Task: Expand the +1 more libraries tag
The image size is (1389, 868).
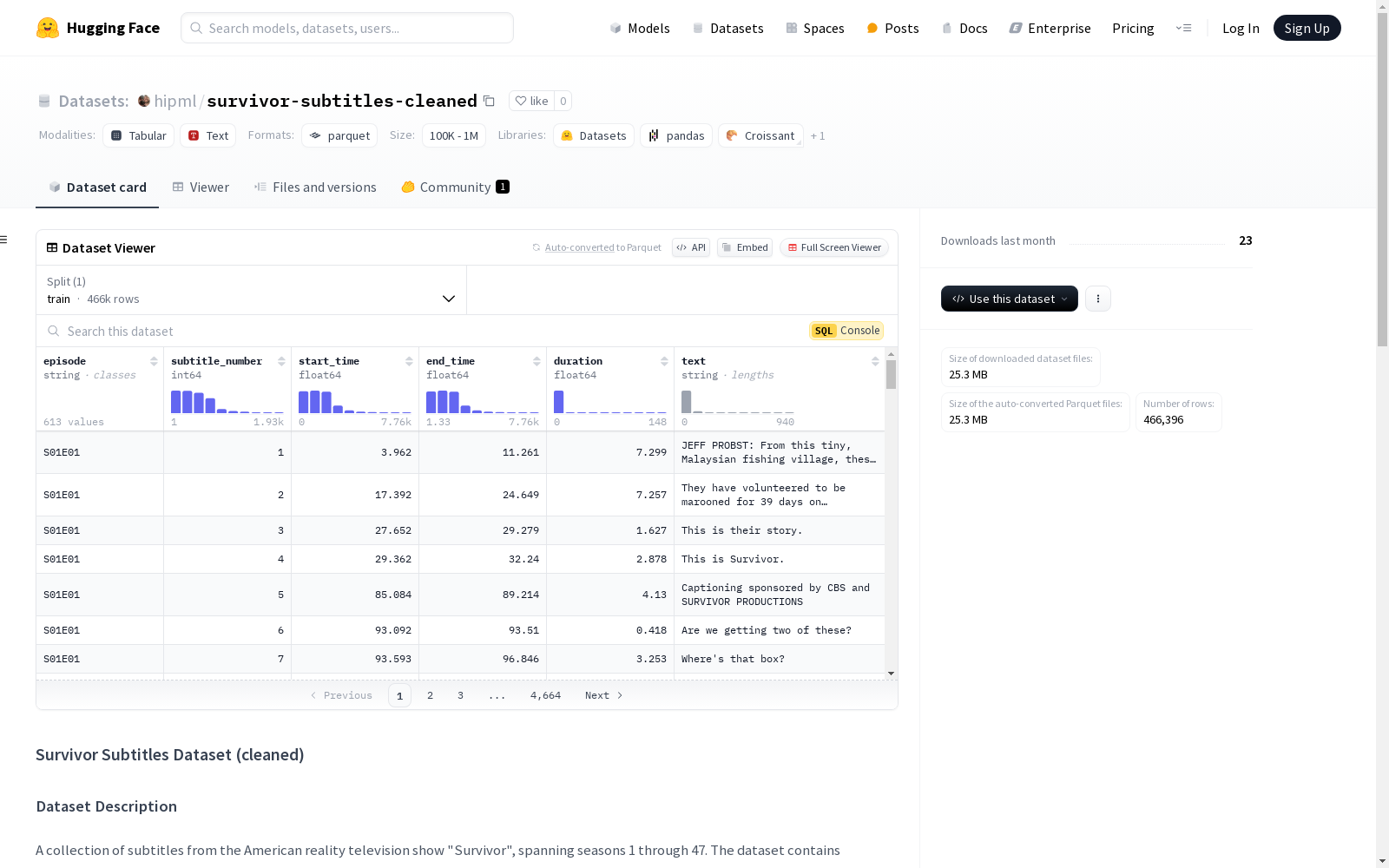Action: click(818, 136)
